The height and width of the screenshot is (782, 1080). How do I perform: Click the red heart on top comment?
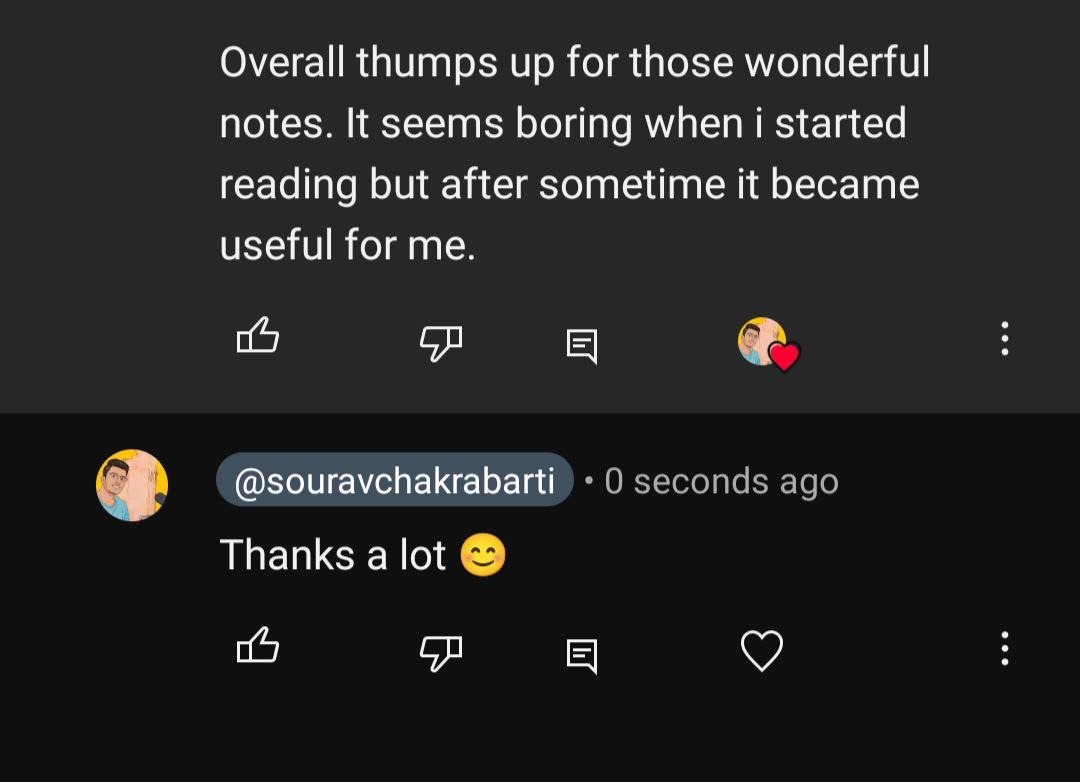(785, 357)
